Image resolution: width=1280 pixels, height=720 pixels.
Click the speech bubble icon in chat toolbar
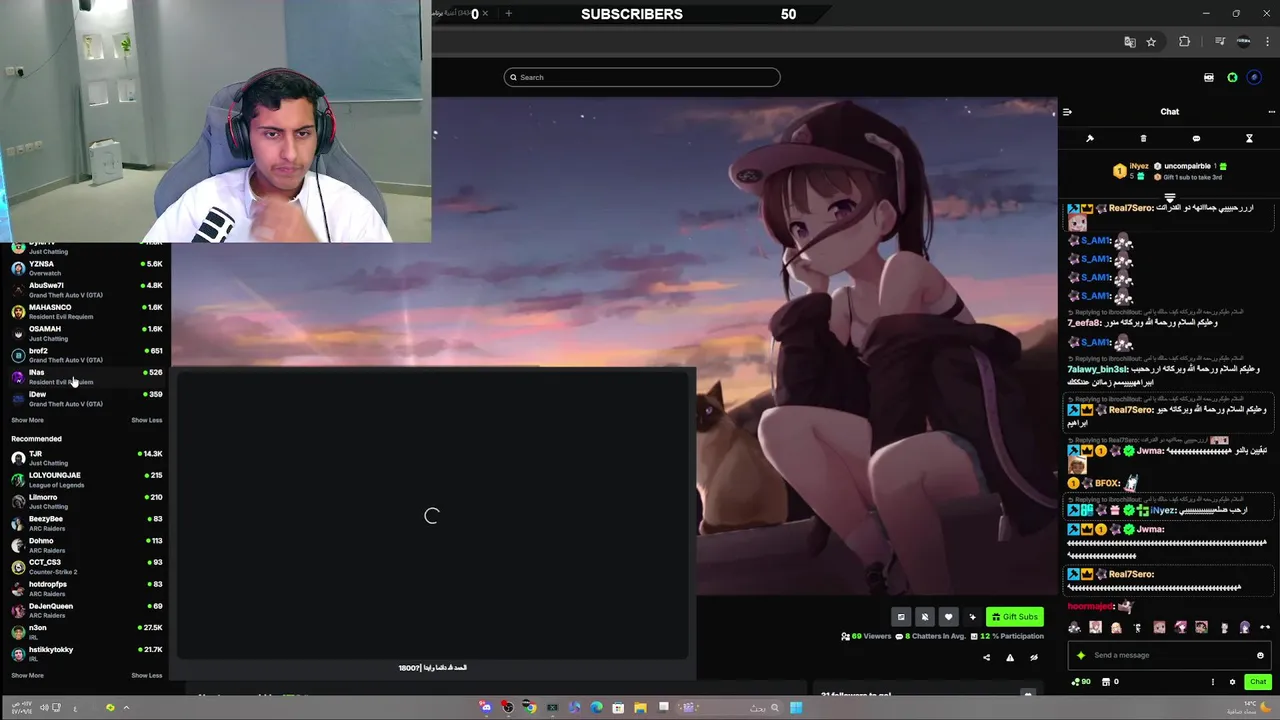coord(1196,138)
